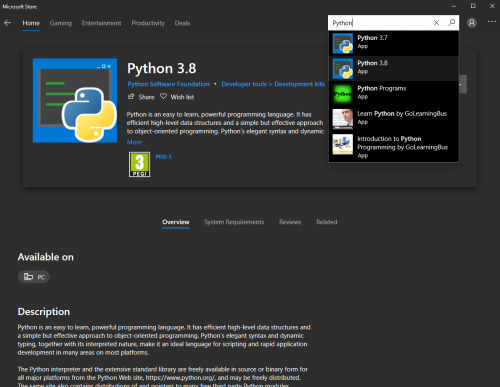Open the three-dot more options menu
The width and height of the screenshot is (500, 387).
[x=492, y=22]
